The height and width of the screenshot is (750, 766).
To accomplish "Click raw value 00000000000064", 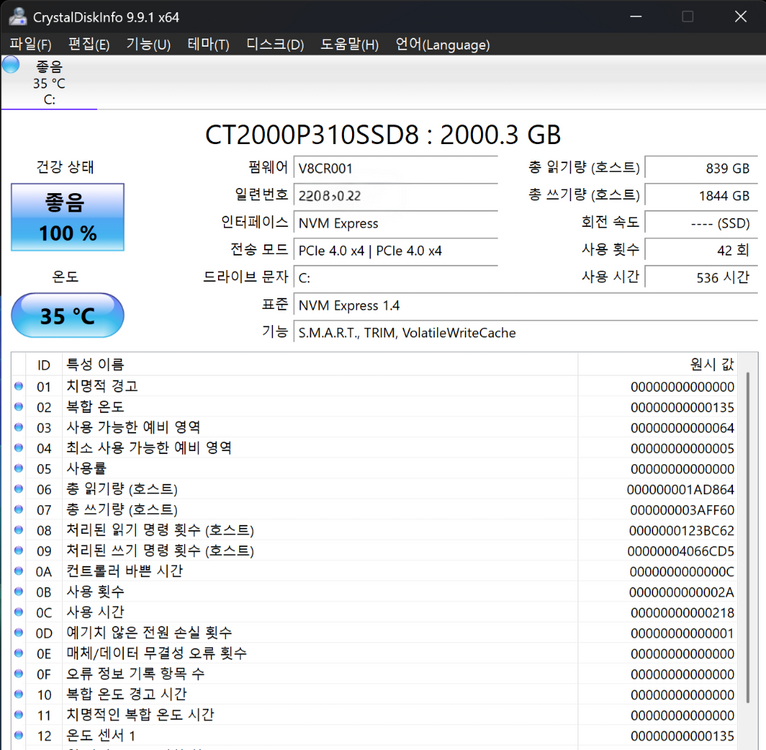I will coord(682,428).
